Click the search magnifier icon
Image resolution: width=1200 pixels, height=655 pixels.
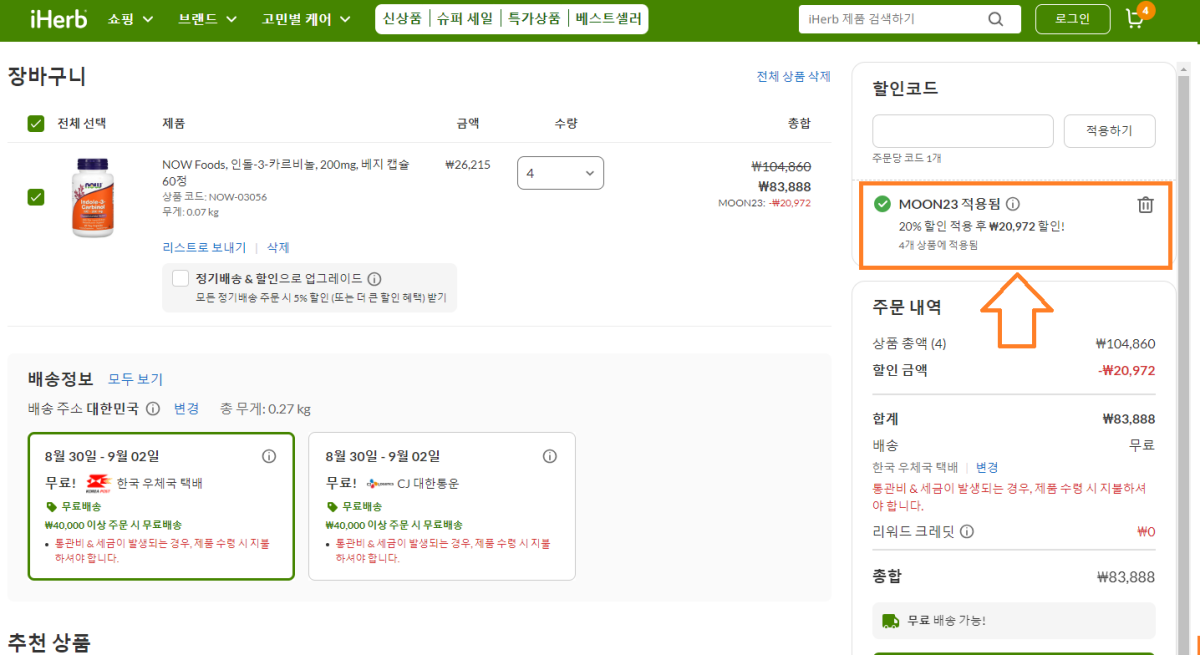point(994,18)
